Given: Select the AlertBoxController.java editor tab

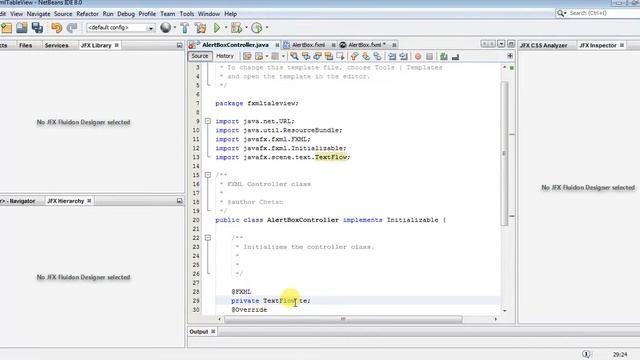Looking at the screenshot, I should pyautogui.click(x=235, y=44).
